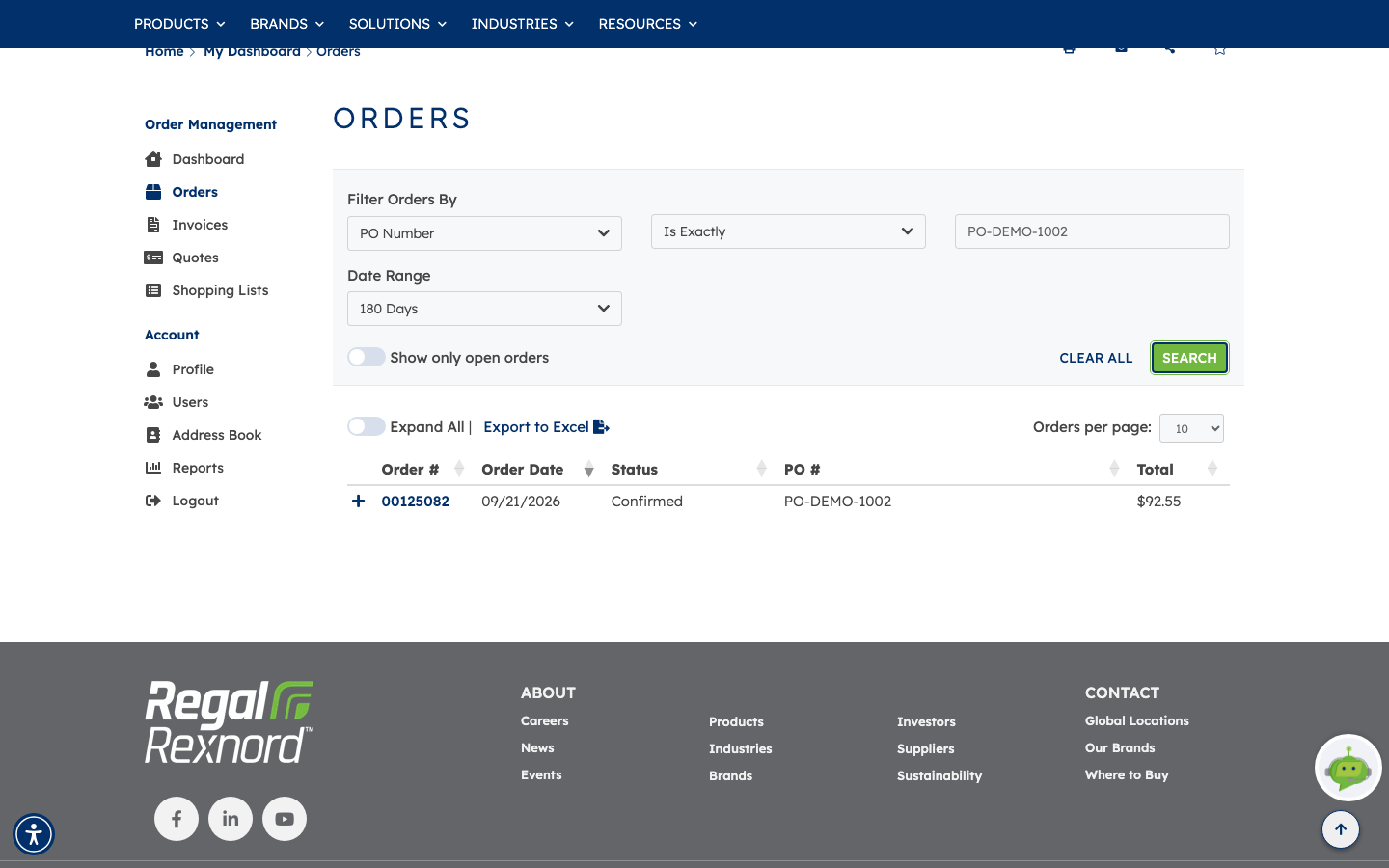Viewport: 1389px width, 868px height.
Task: Open the RESOURCES navigation menu
Action: [x=647, y=24]
